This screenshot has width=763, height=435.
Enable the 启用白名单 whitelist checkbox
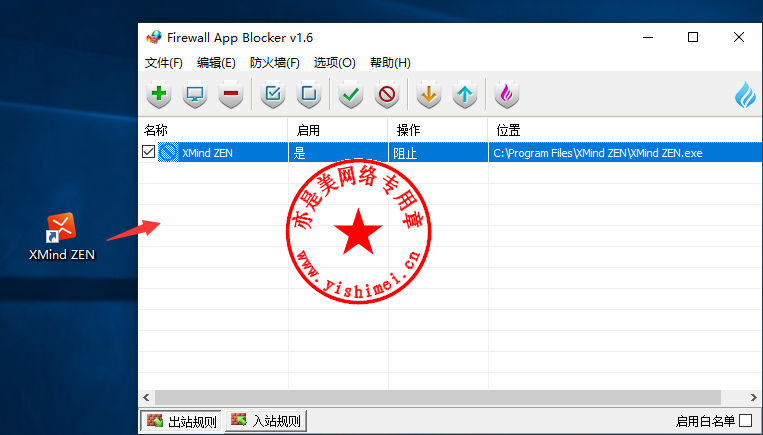[x=745, y=420]
